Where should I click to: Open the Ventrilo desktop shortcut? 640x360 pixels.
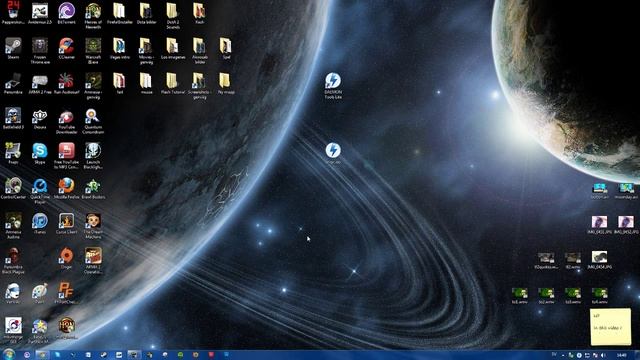coord(13,293)
